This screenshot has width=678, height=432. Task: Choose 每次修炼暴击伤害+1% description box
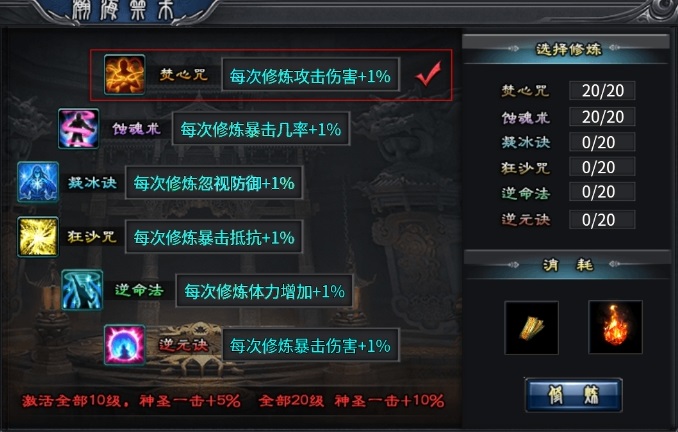pyautogui.click(x=311, y=345)
